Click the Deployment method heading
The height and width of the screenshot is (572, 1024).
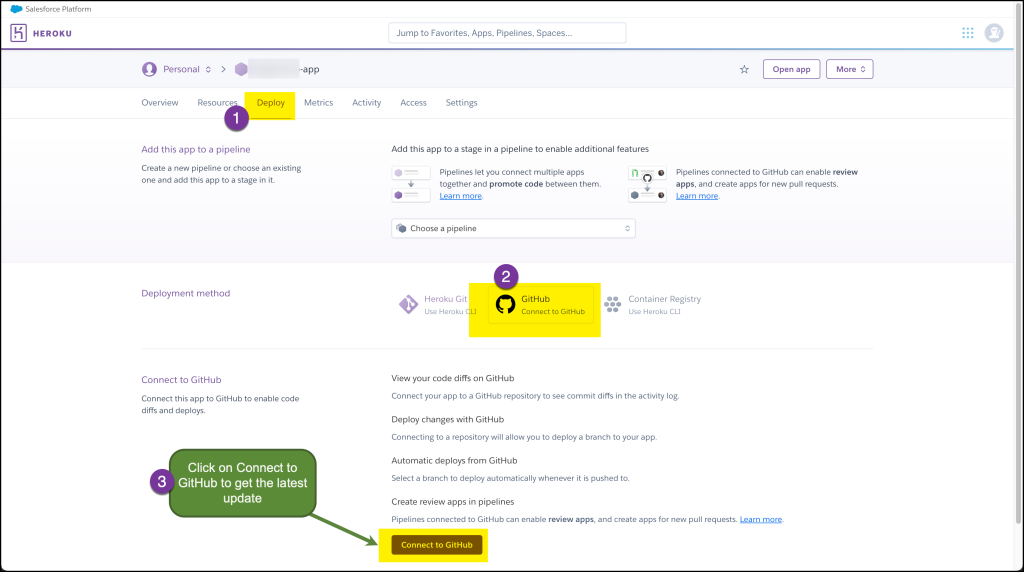185,293
